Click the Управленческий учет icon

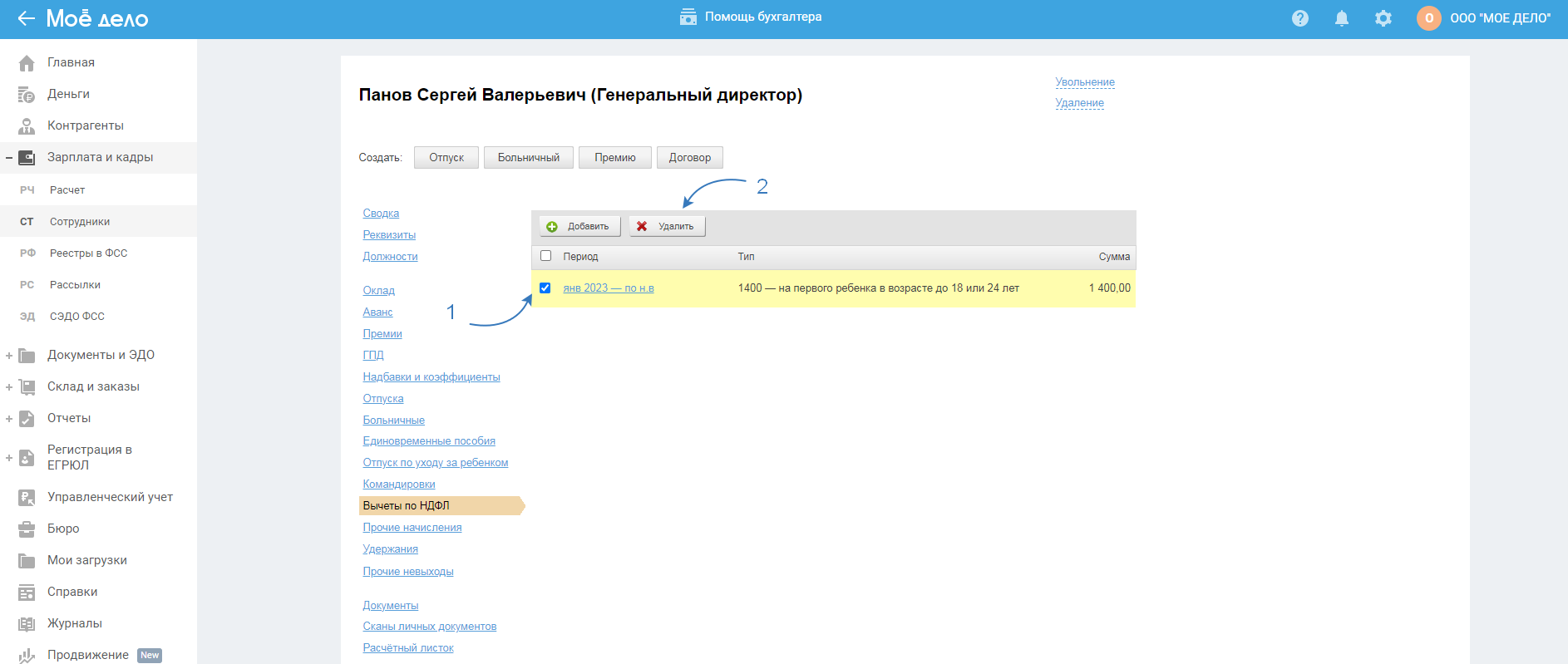pos(27,497)
